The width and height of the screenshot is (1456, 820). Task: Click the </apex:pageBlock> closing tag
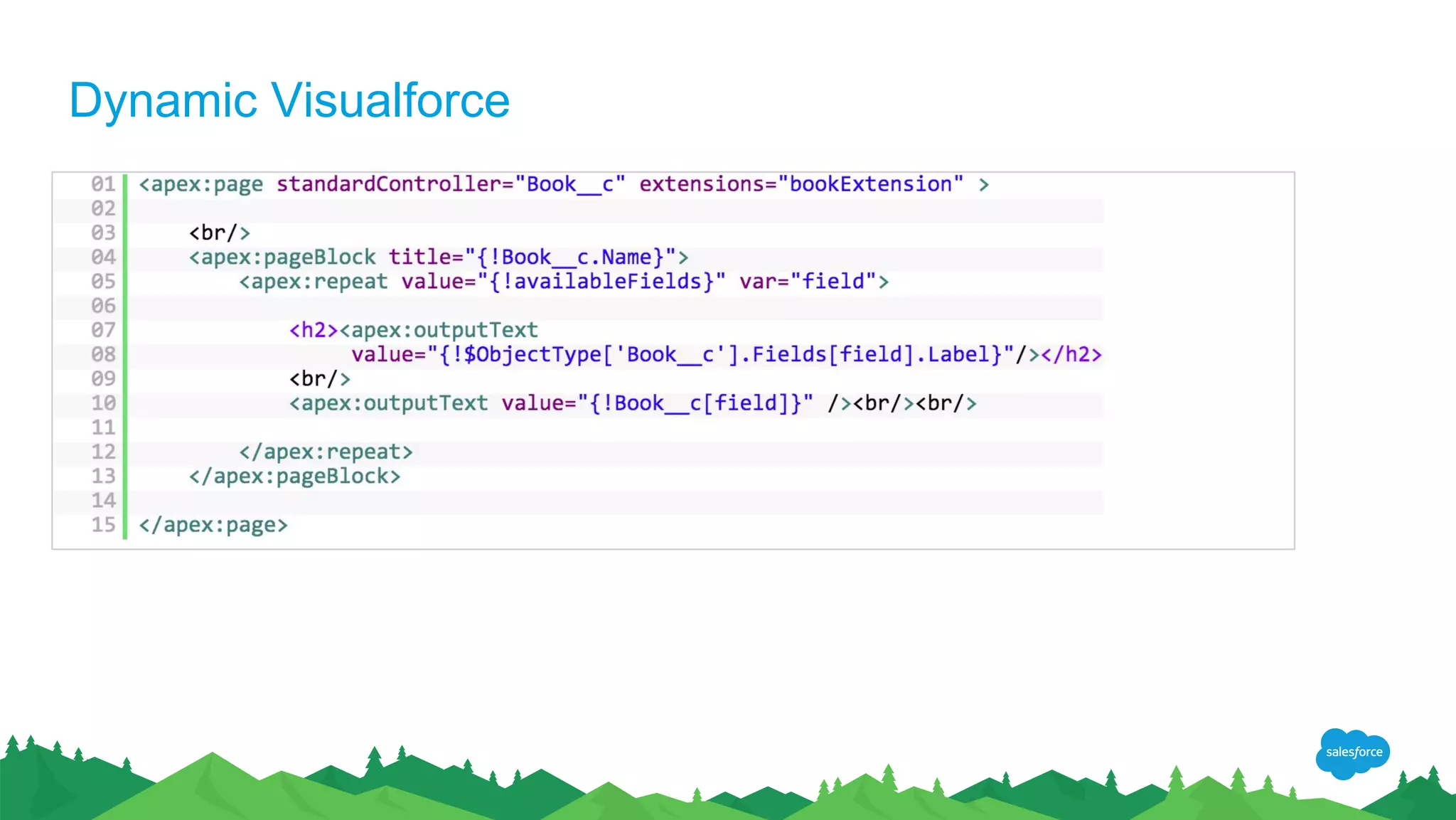pos(295,476)
